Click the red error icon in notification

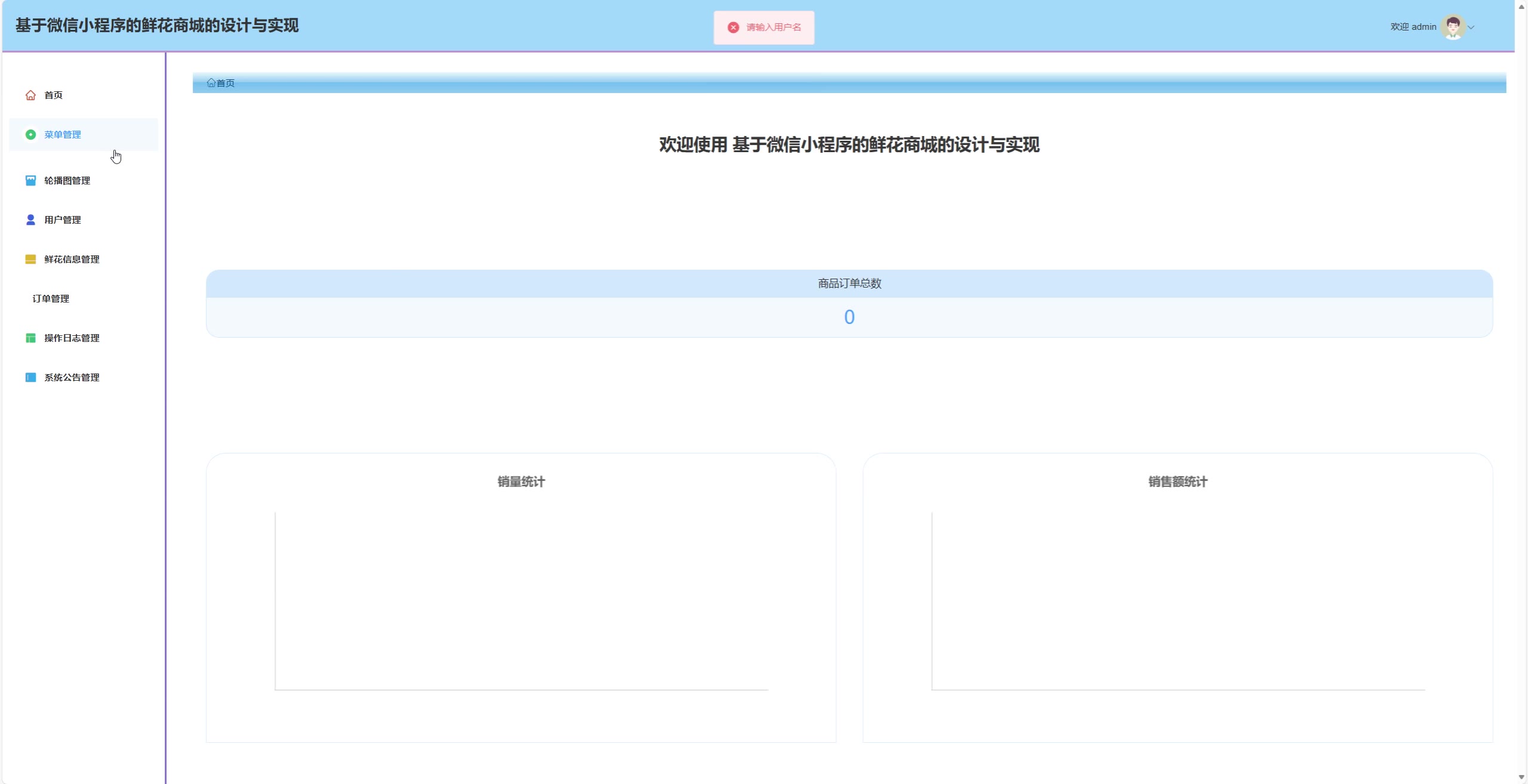tap(734, 27)
